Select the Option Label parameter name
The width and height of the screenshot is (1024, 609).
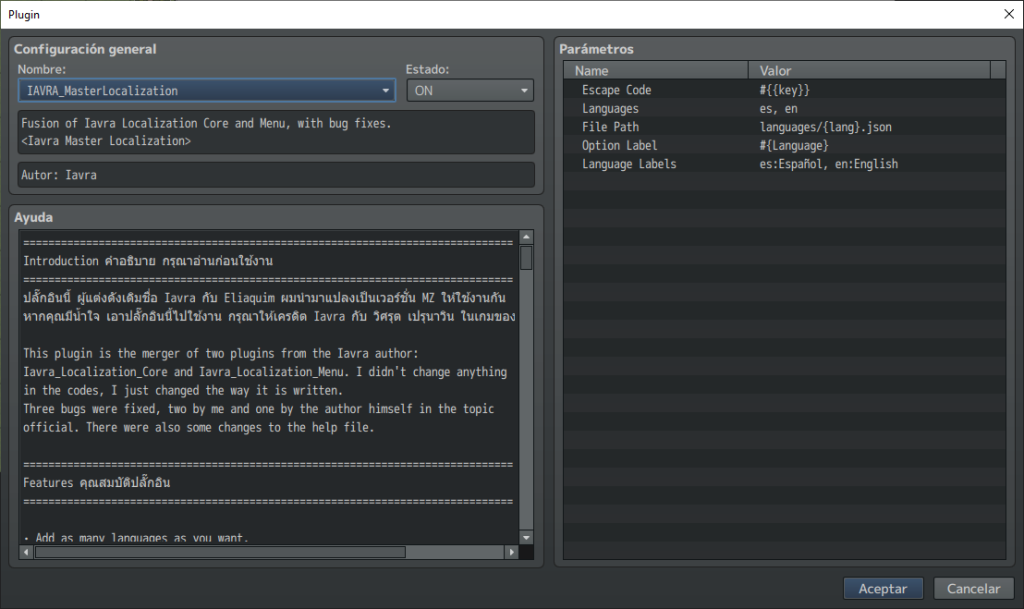(x=619, y=146)
